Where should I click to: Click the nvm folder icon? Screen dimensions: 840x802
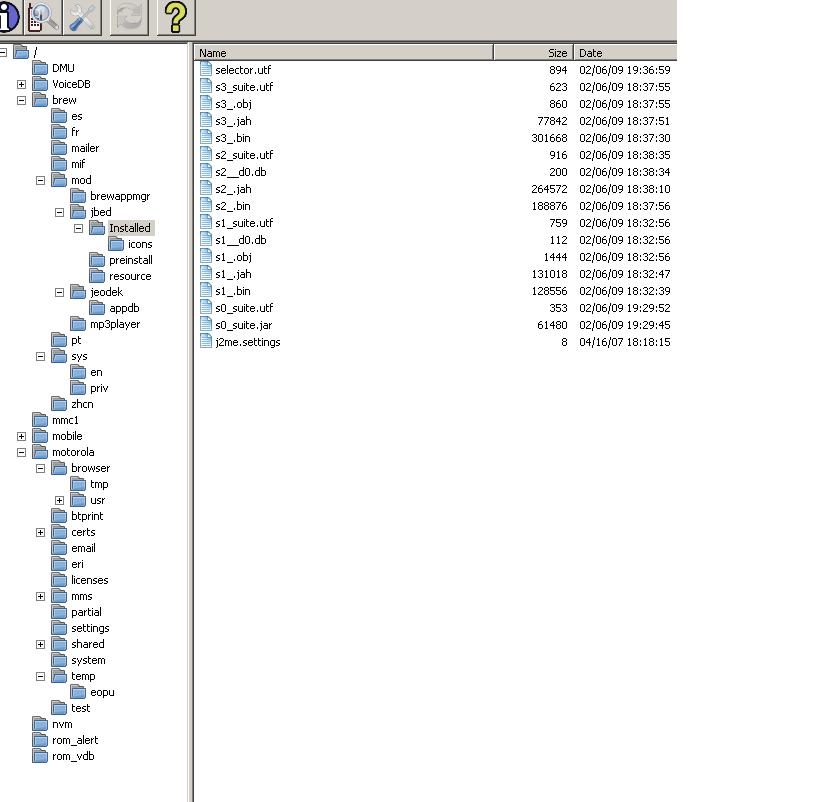[40, 724]
